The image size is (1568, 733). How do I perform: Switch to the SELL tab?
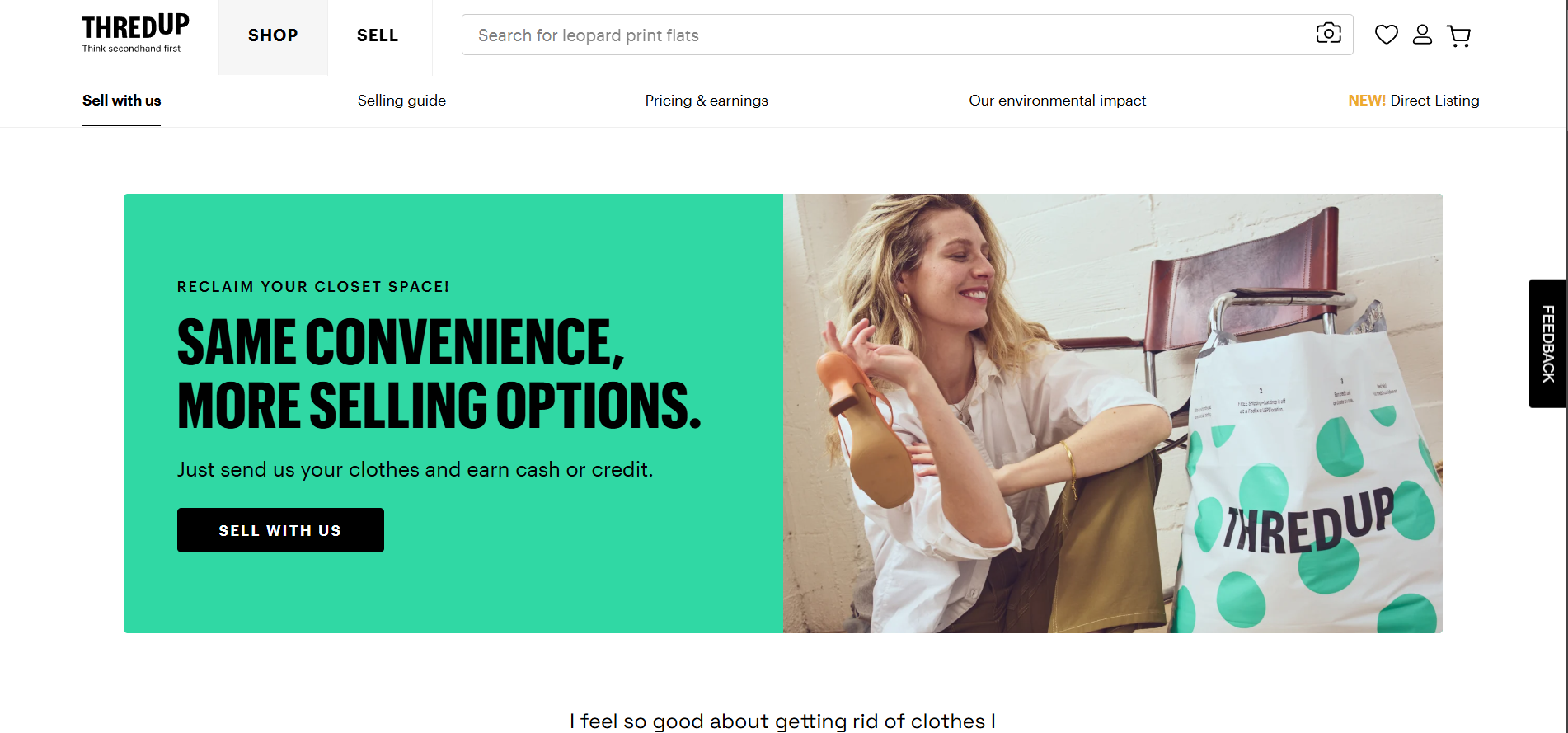tap(377, 36)
